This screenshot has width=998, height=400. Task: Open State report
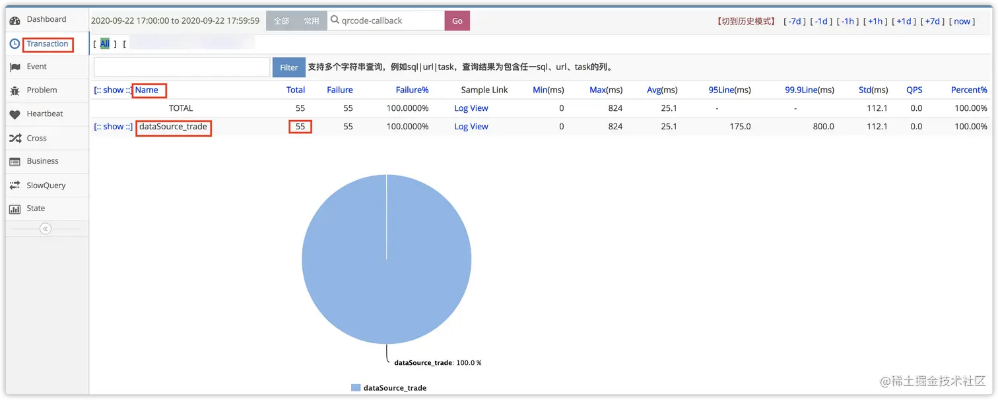tap(36, 208)
